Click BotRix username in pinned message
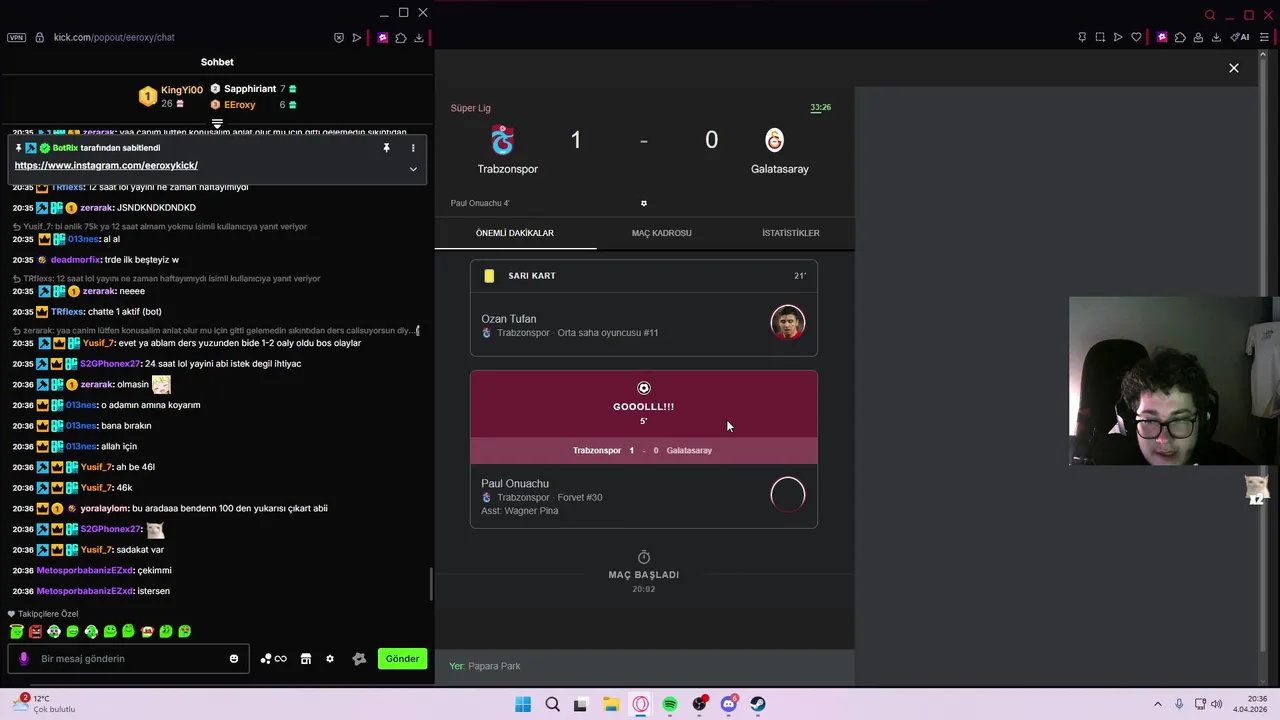Viewport: 1280px width, 720px height. click(x=65, y=148)
